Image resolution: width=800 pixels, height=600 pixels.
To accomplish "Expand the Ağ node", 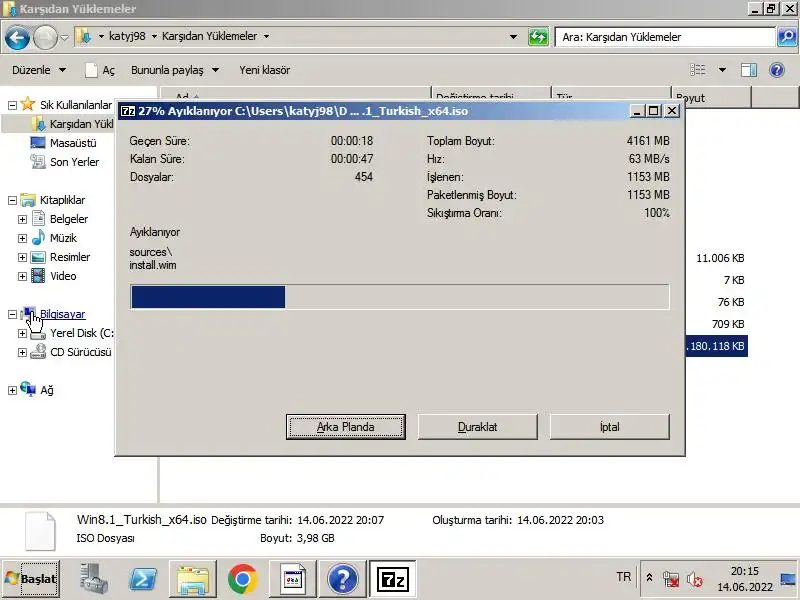I will [12, 390].
